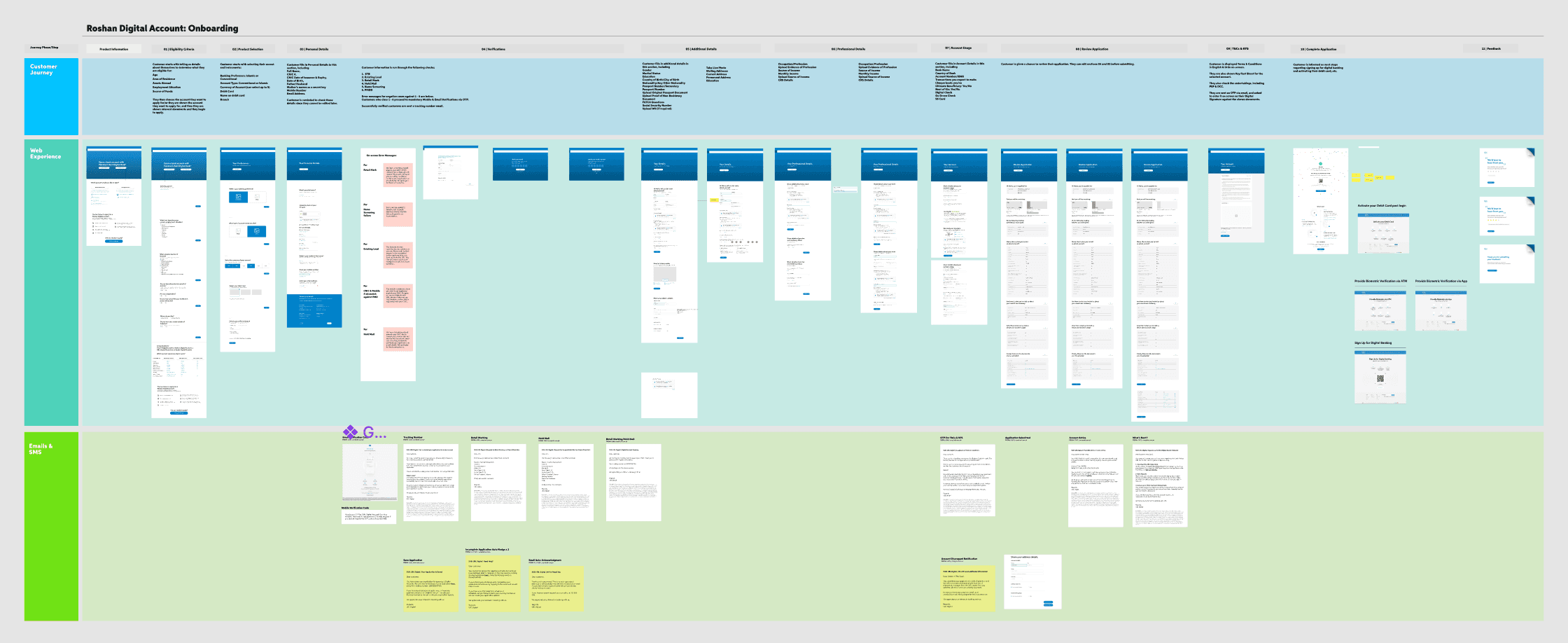Open the 'Hold Mail' email document

tap(566, 483)
